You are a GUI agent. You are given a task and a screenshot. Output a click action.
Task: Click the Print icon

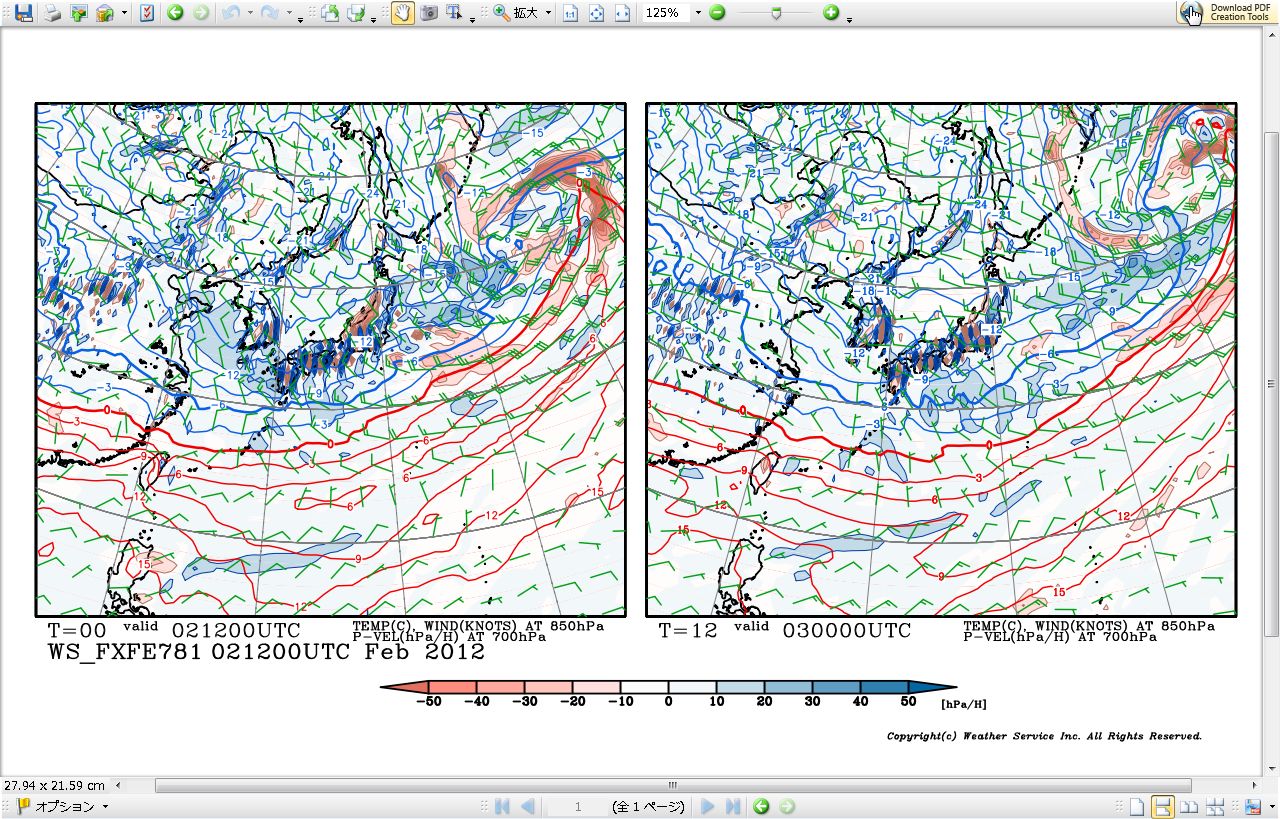pos(52,13)
